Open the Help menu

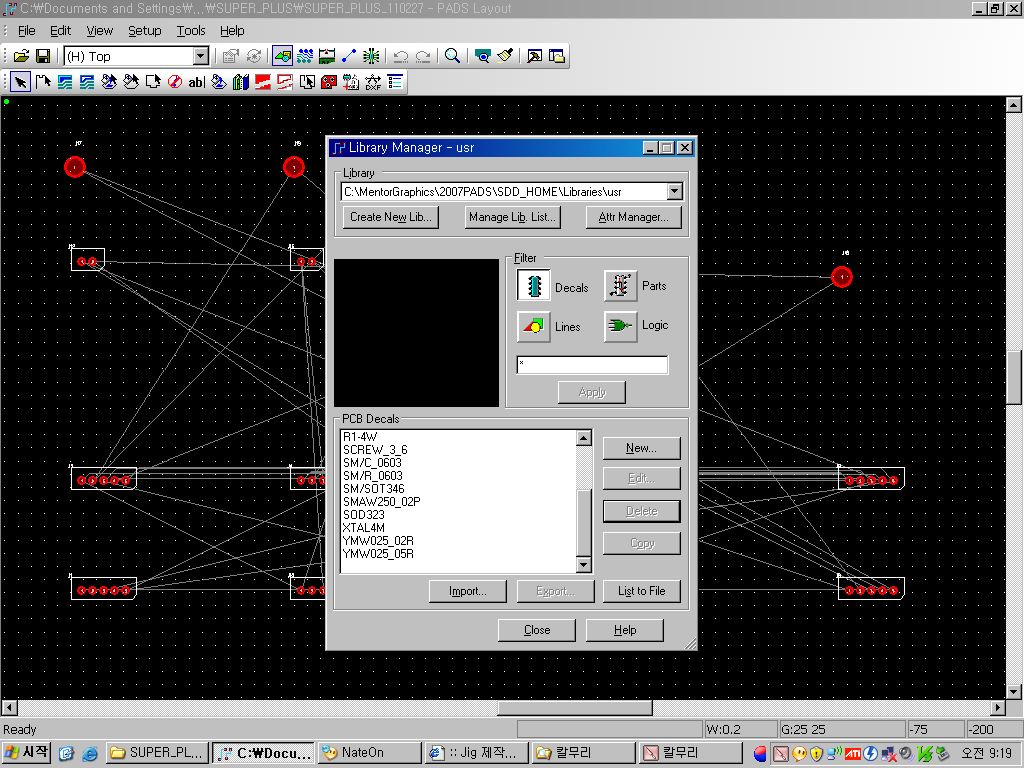pyautogui.click(x=232, y=31)
